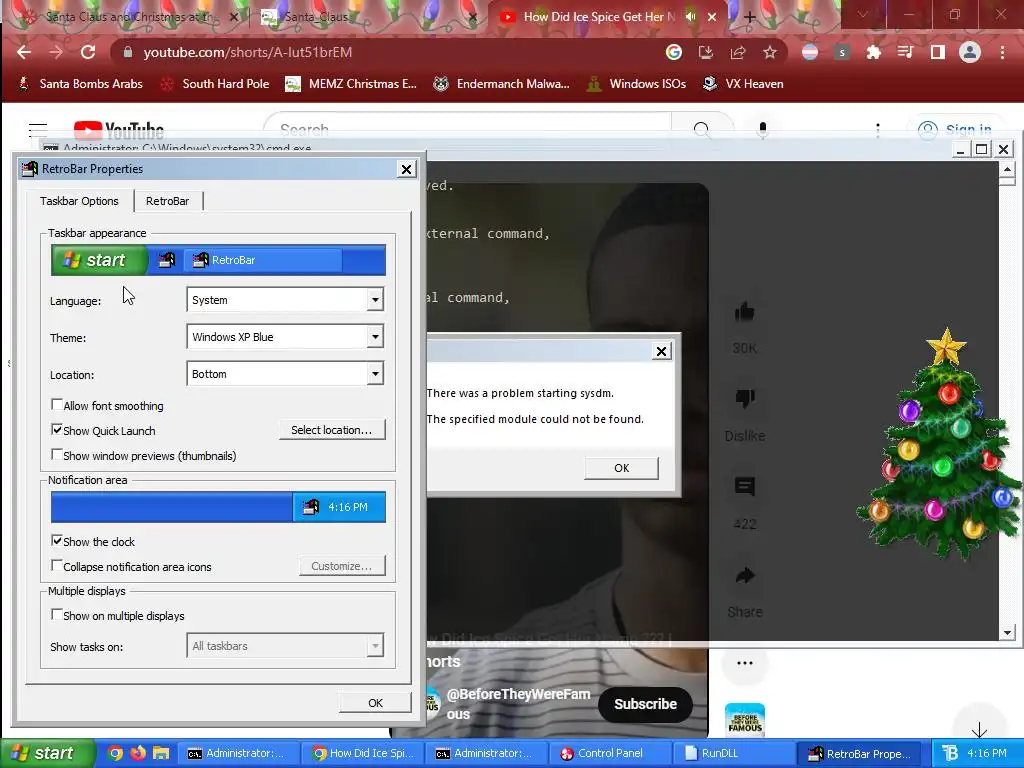Mute the tab via speaker icon
Screen dimensions: 1024x768
pyautogui.click(x=691, y=17)
